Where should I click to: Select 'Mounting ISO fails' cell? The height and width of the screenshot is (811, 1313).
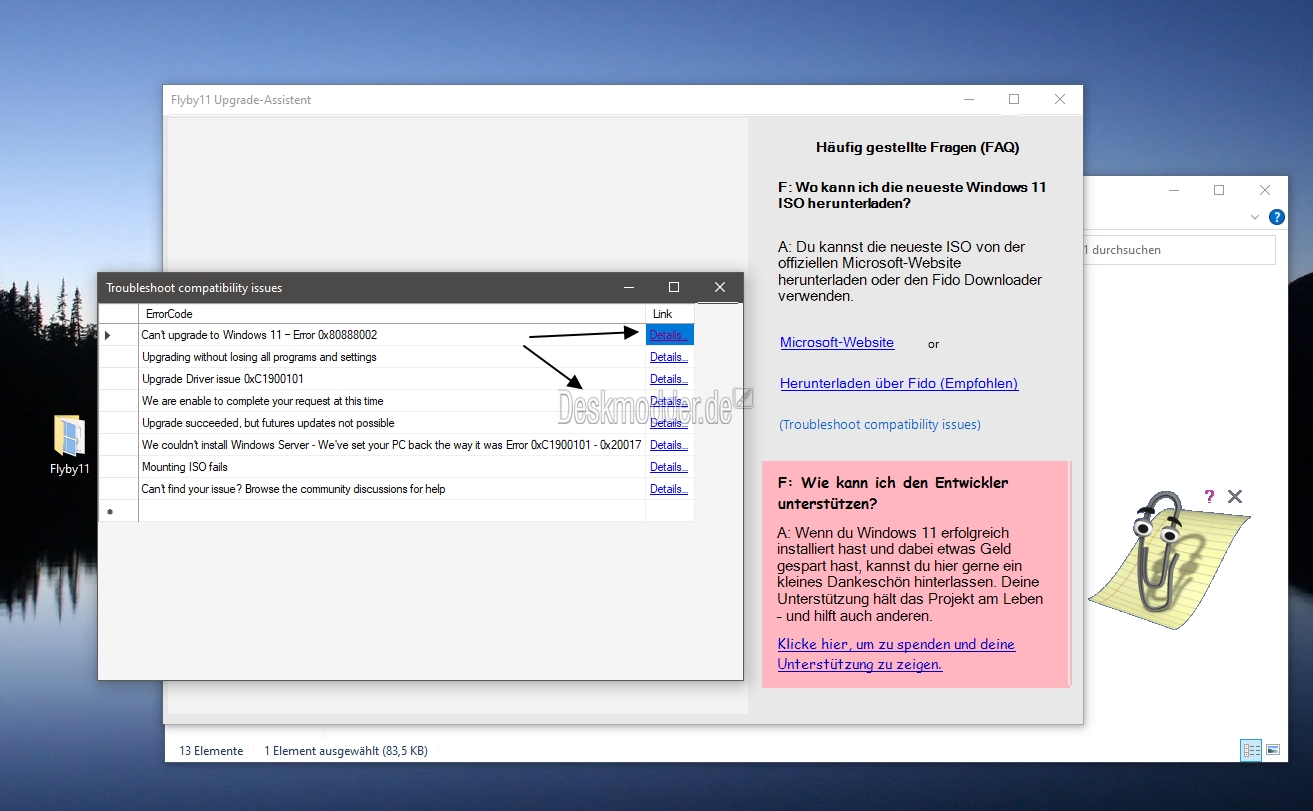pos(392,467)
